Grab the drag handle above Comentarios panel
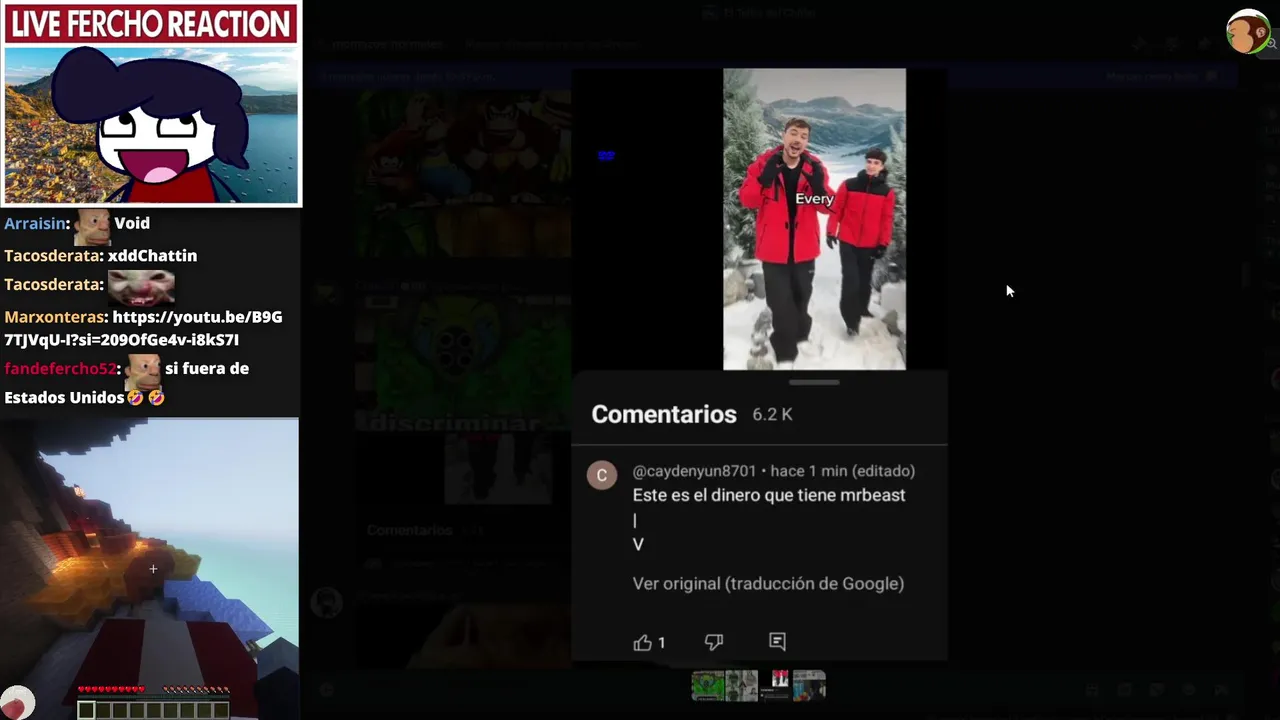Viewport: 1280px width, 720px height. [814, 382]
